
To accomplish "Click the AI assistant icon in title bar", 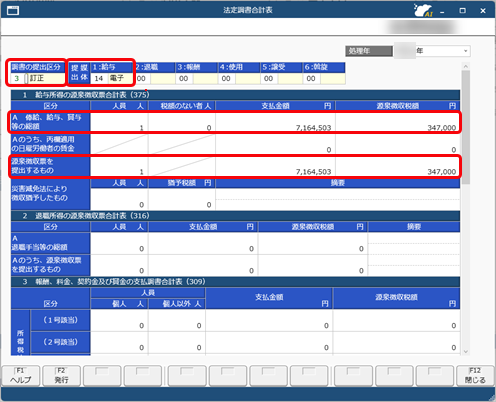I will point(423,10).
